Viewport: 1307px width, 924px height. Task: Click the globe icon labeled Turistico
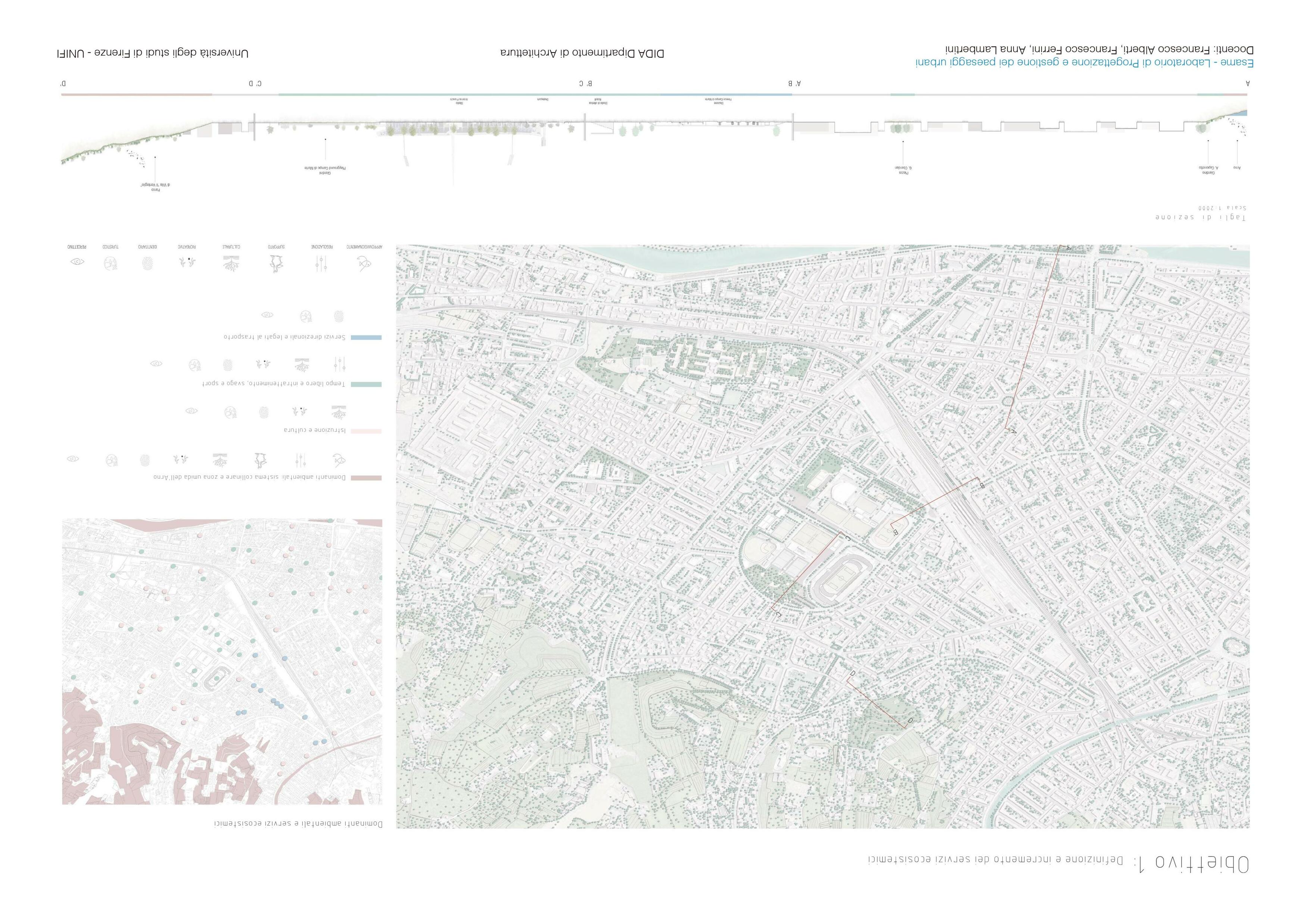click(x=111, y=263)
